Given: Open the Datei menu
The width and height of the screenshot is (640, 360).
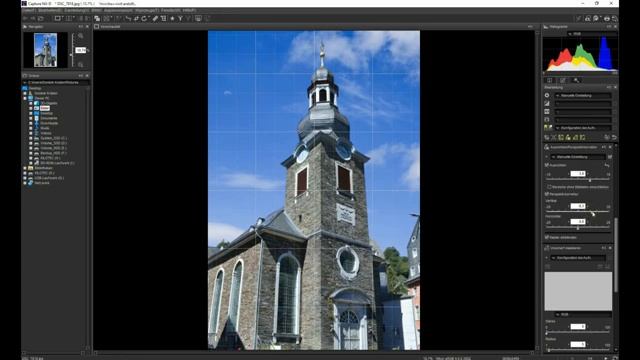Looking at the screenshot, I should pos(29,10).
